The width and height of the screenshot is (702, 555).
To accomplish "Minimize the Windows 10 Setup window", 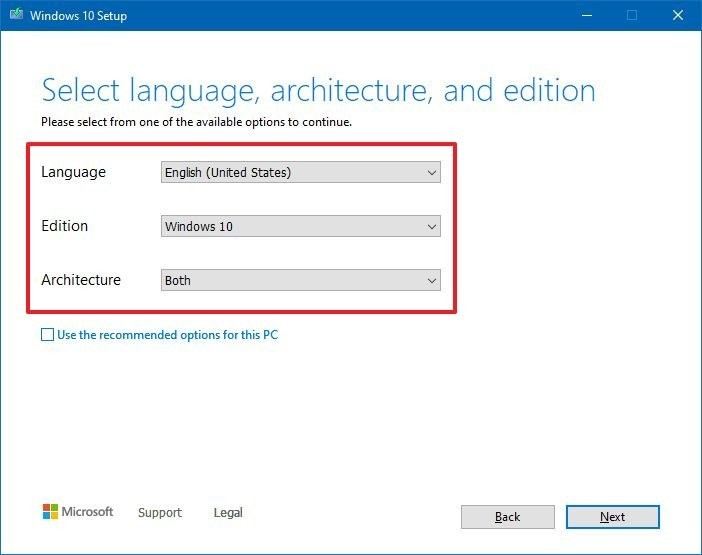I will tap(584, 16).
